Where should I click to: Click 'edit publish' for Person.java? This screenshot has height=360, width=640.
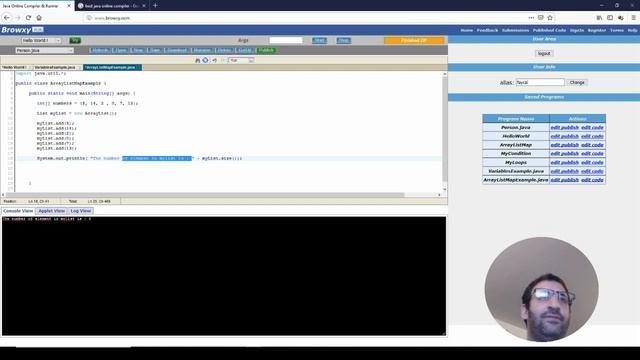coord(564,127)
